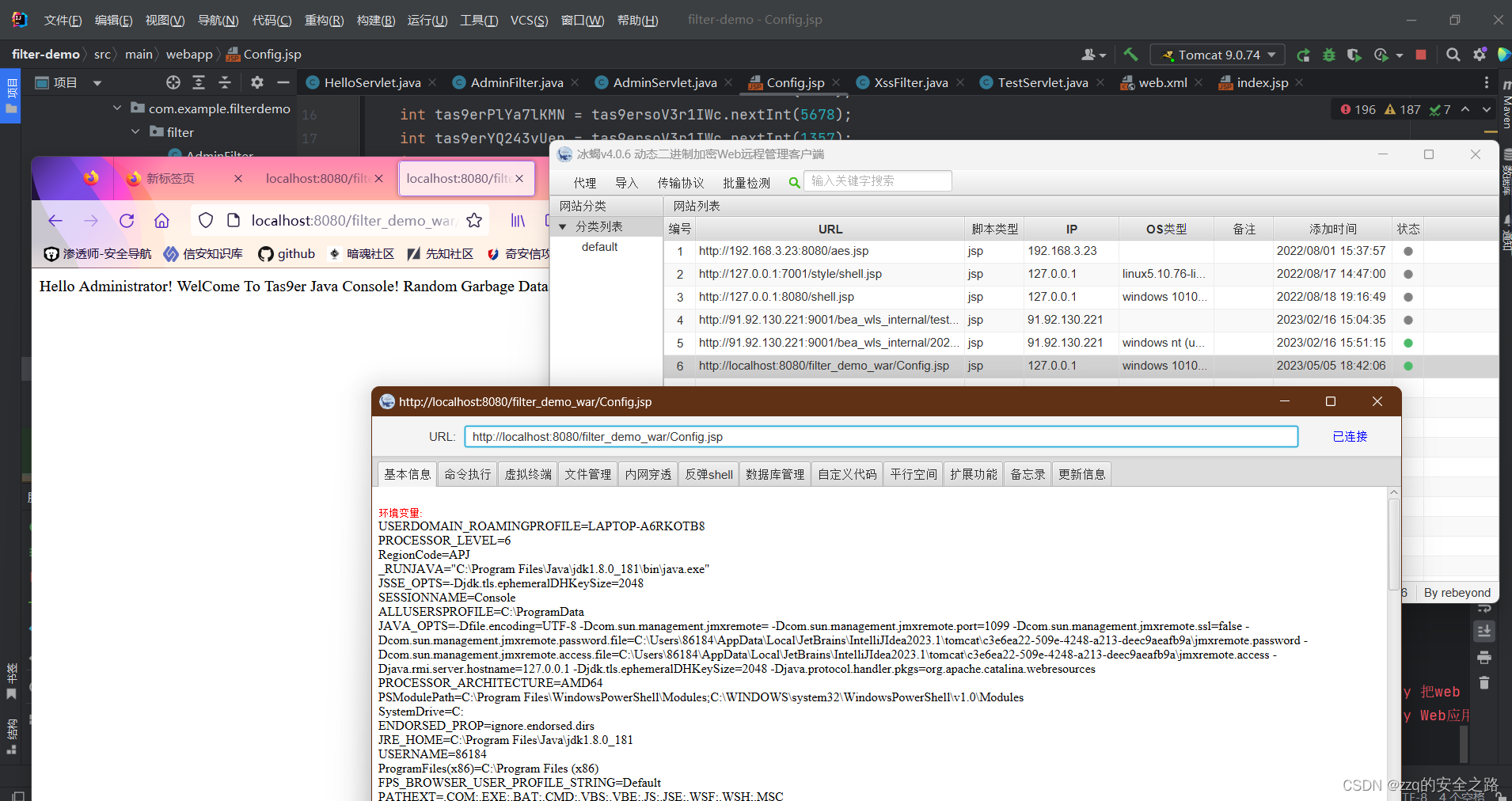Click the Build project hammer icon in IntelliJ
The image size is (1512, 801).
click(1130, 55)
